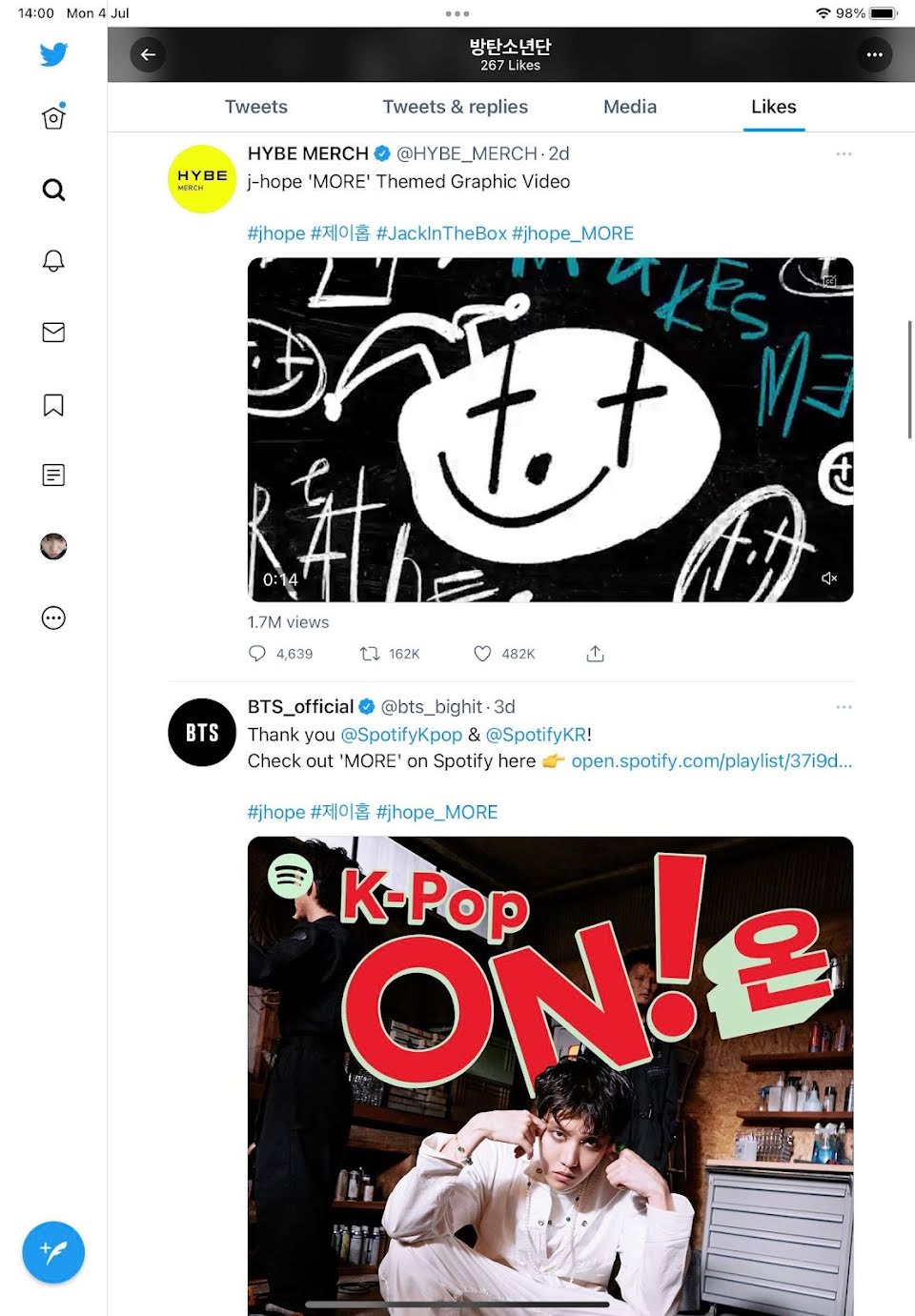The height and width of the screenshot is (1316, 915).
Task: Open the search (magnifier) sidebar icon
Action: [53, 190]
